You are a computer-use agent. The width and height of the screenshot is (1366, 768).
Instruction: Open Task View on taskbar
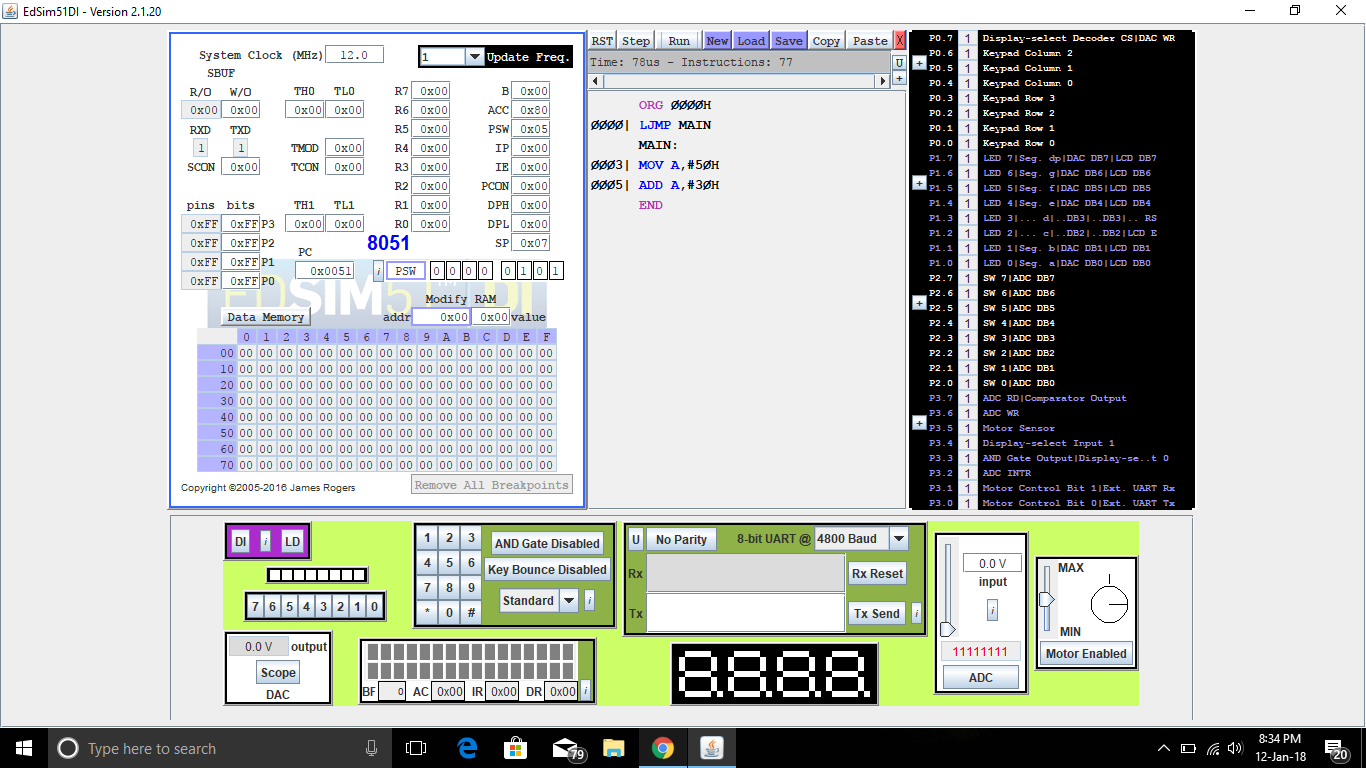pyautogui.click(x=416, y=747)
